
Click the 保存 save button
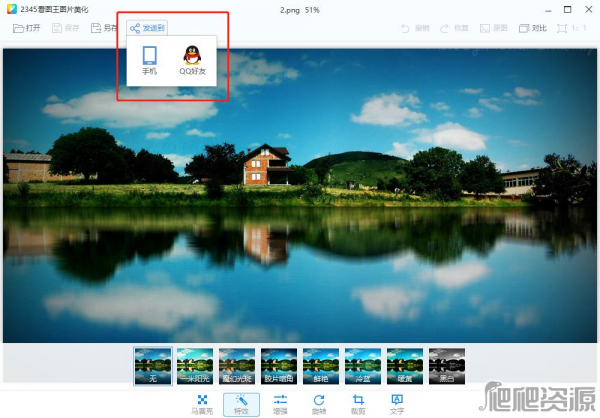pos(65,28)
